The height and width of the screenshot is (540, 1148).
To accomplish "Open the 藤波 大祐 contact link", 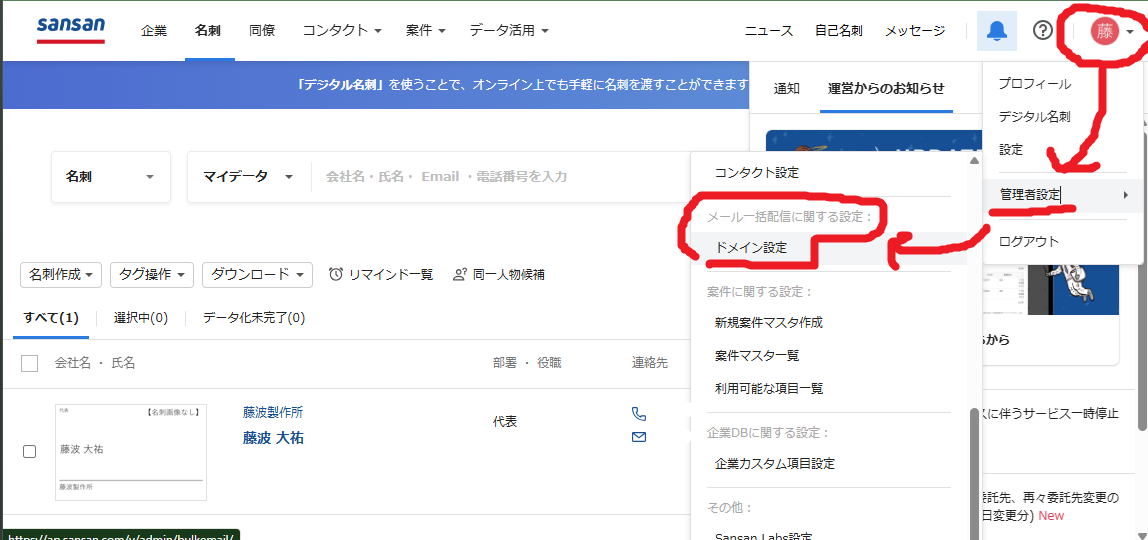I will [273, 438].
